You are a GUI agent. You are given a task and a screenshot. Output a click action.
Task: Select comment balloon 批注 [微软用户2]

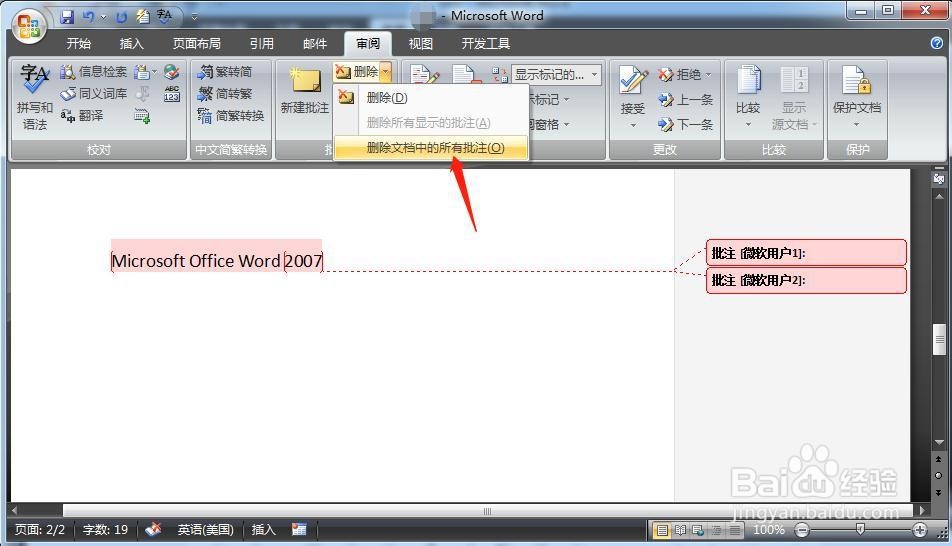(x=806, y=281)
